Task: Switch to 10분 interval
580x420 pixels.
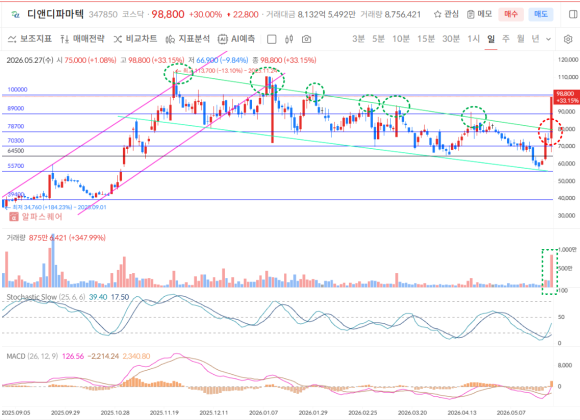Action: pyautogui.click(x=401, y=39)
